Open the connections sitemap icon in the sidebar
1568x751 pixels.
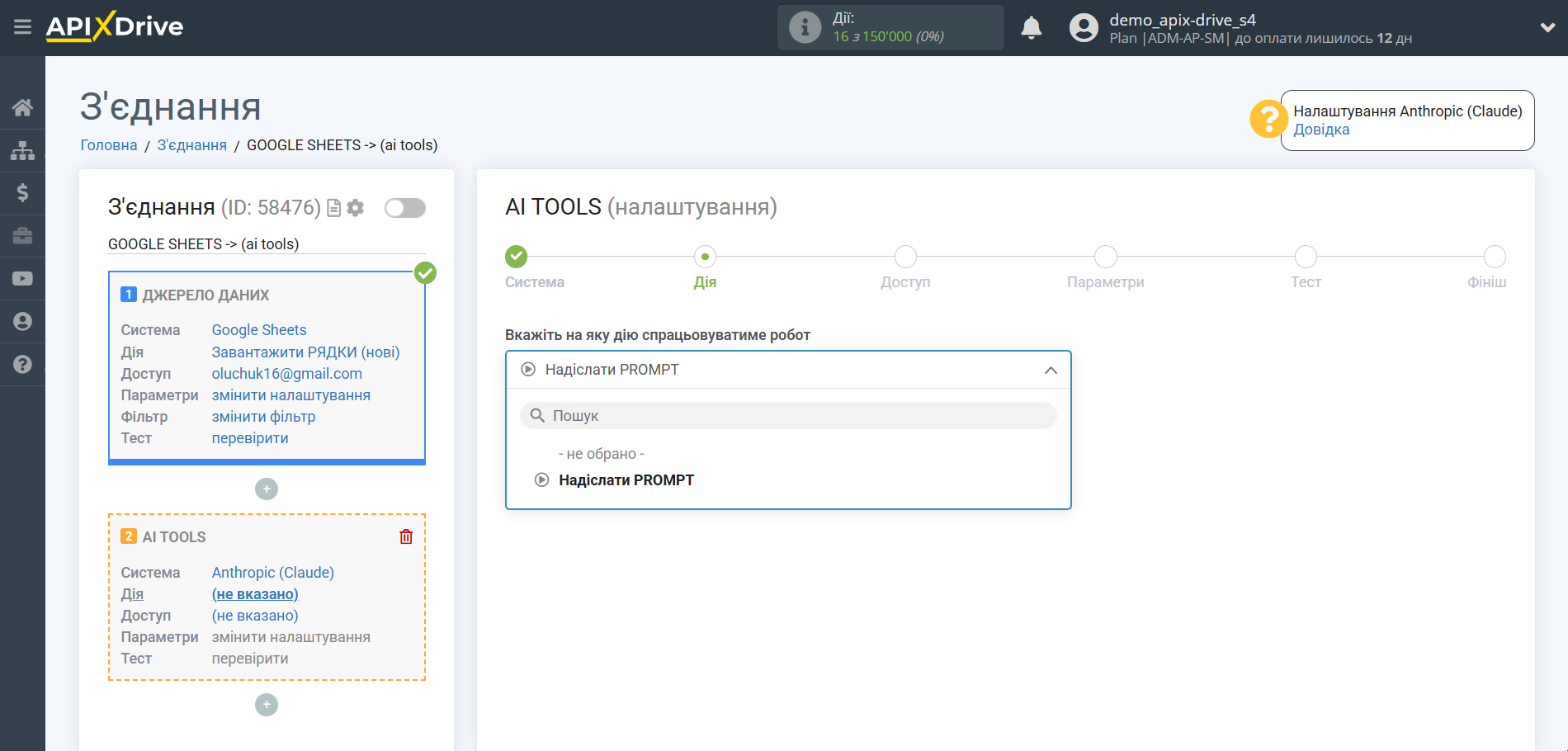(22, 150)
